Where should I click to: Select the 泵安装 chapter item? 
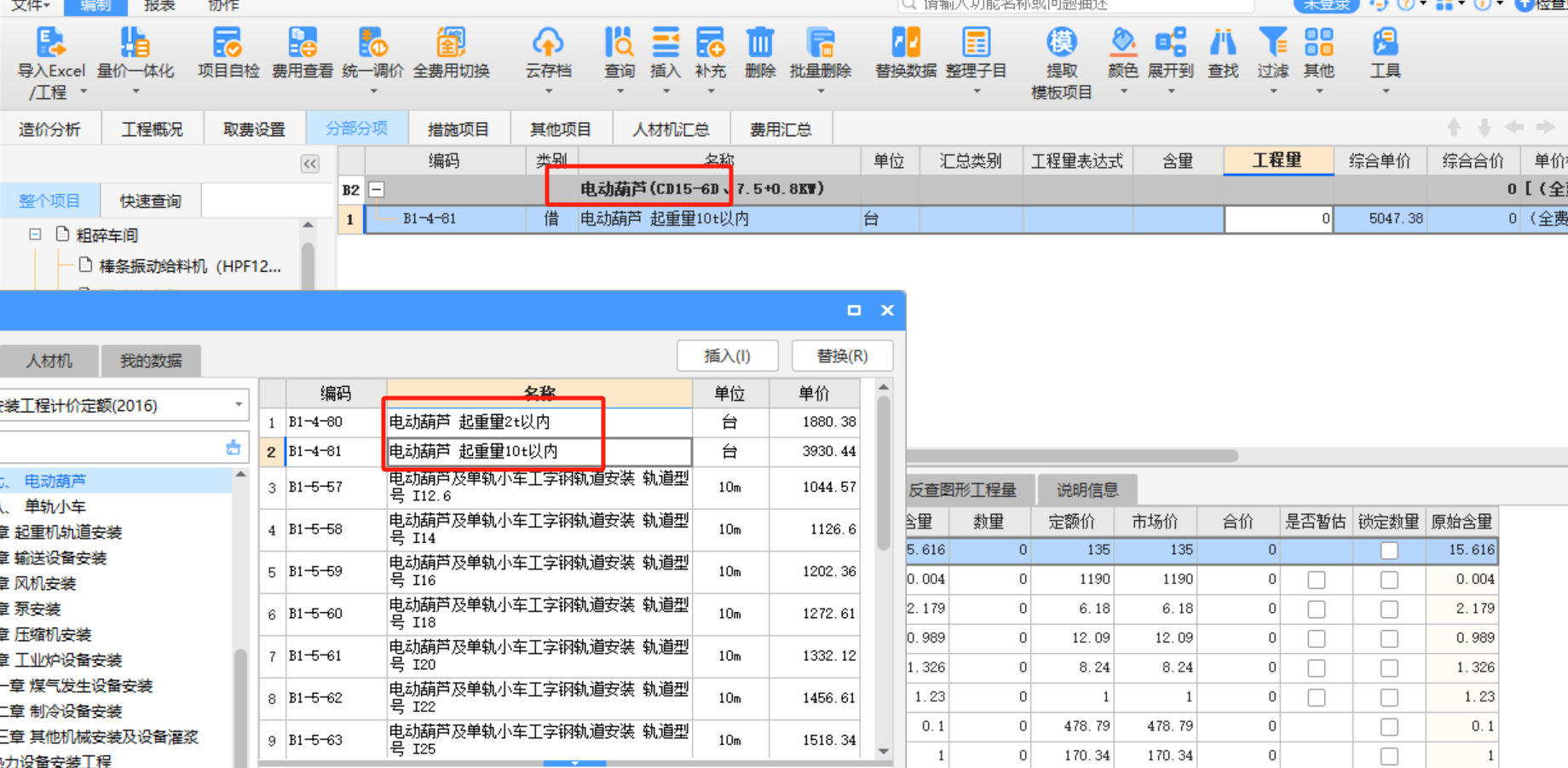click(37, 609)
